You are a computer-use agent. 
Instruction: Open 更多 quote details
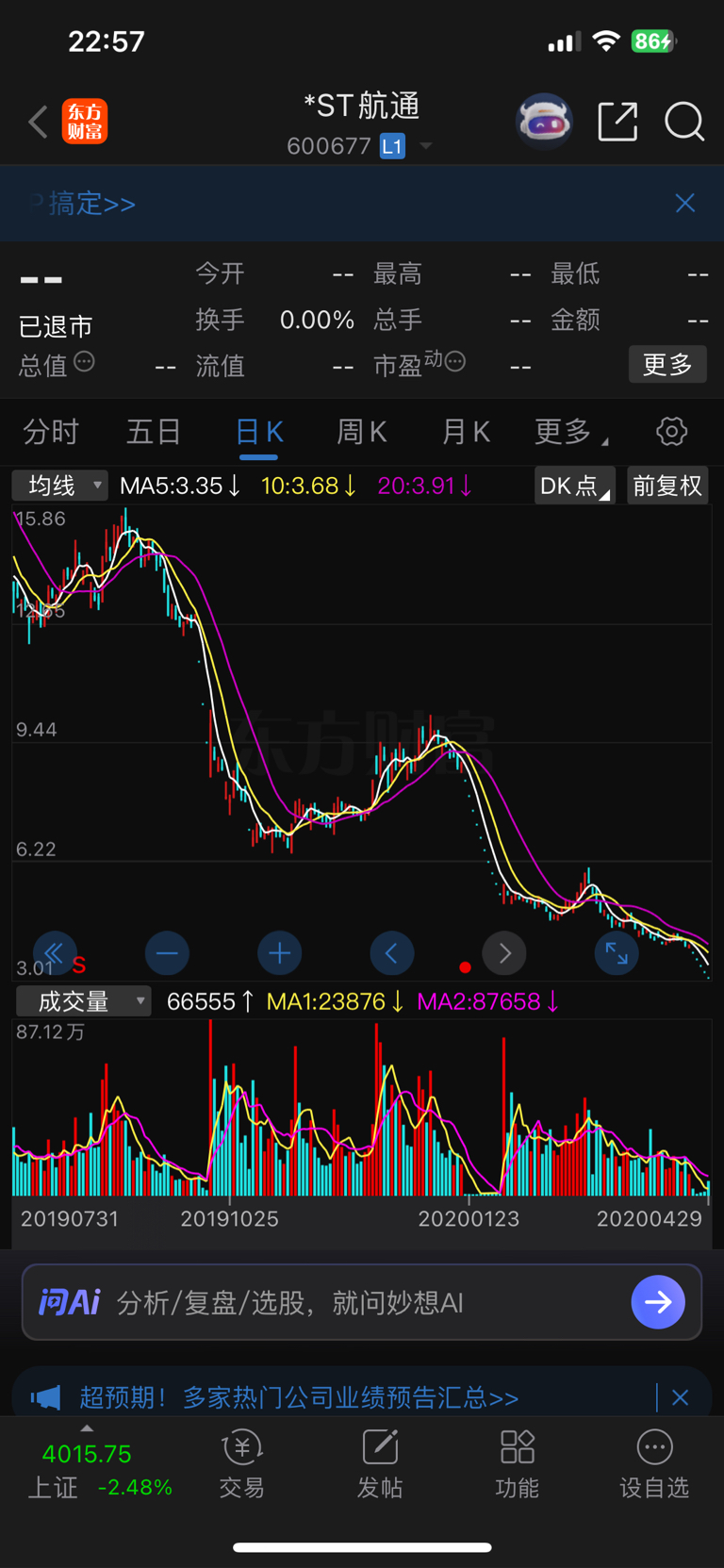coord(667,364)
